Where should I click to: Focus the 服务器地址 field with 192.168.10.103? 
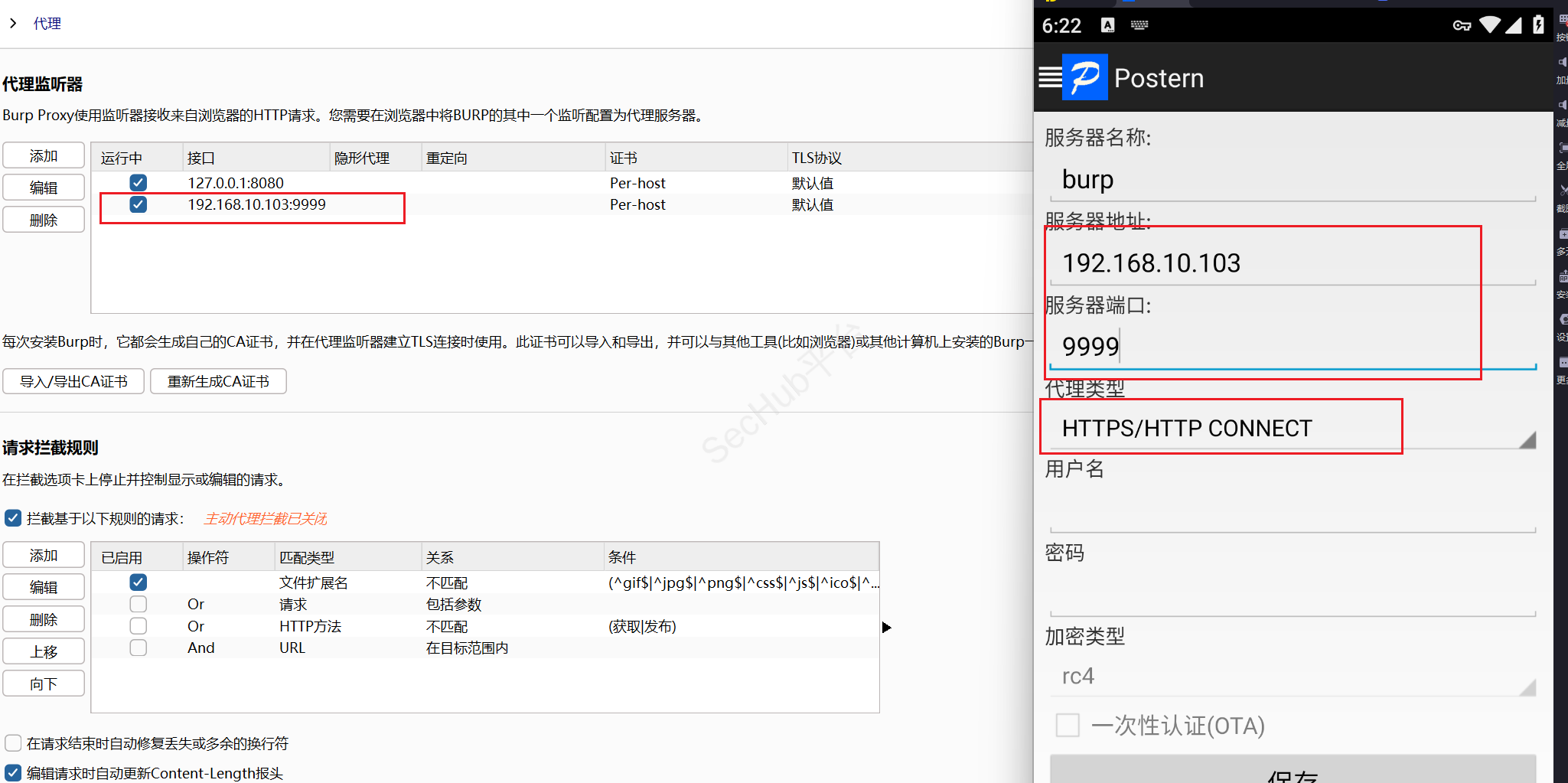1293,263
